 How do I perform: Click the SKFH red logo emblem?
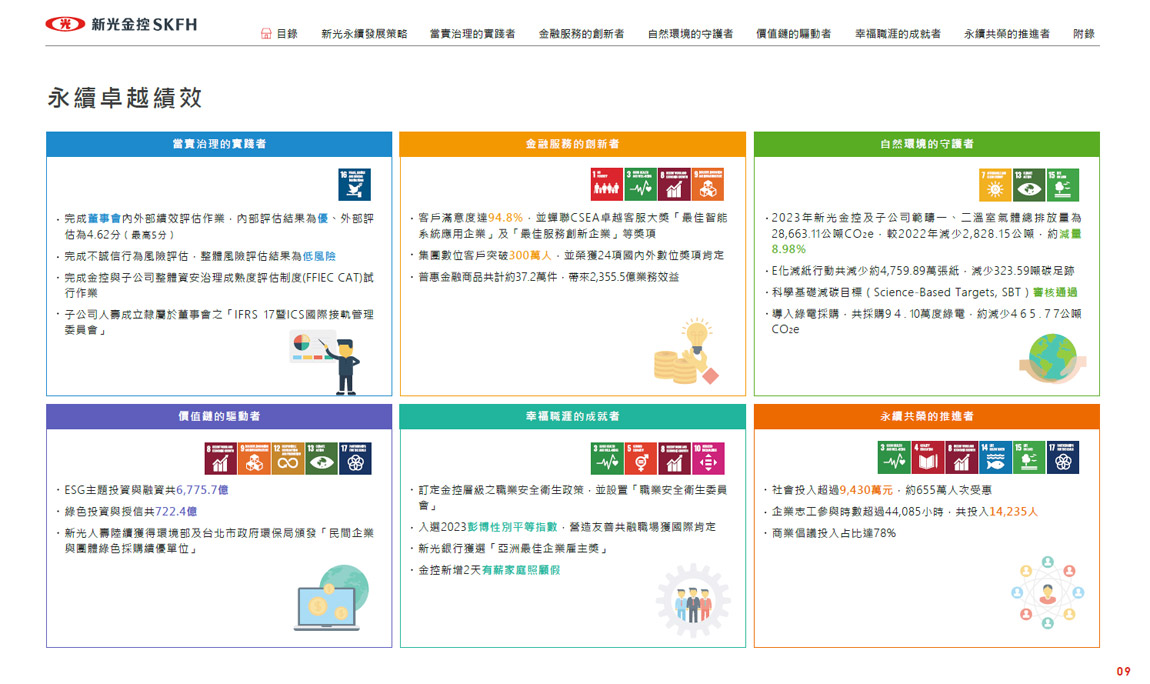[x=65, y=24]
